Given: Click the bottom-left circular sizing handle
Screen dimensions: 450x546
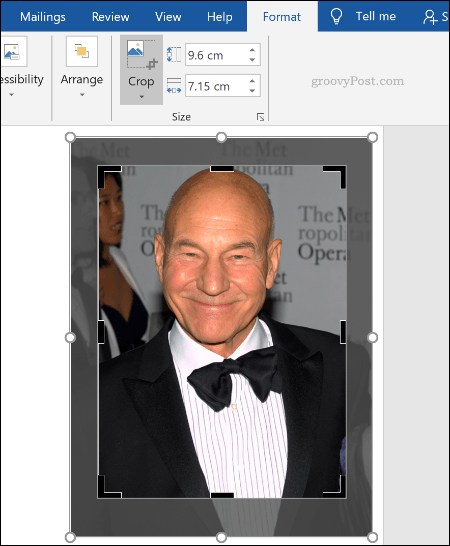Looking at the screenshot, I should click(x=70, y=537).
